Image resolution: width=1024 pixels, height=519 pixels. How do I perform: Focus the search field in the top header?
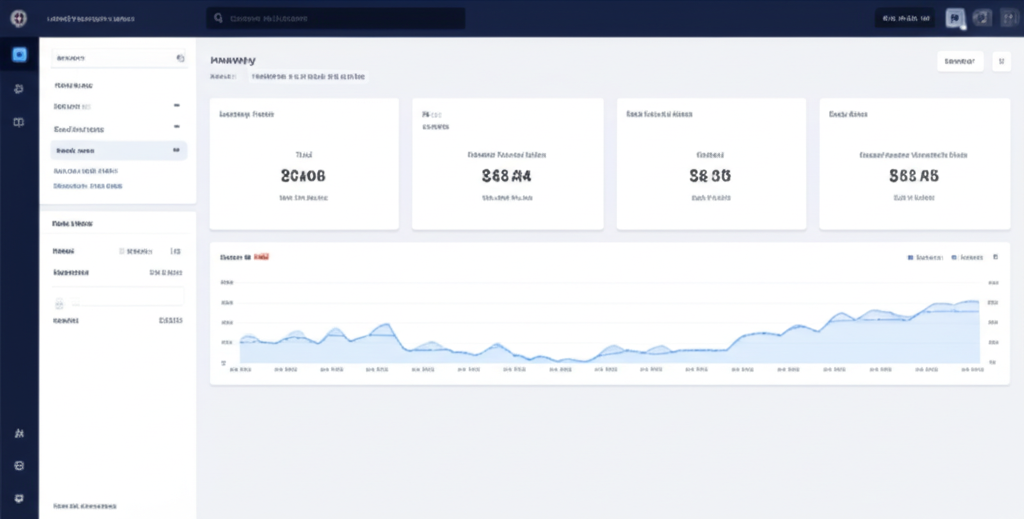click(335, 19)
